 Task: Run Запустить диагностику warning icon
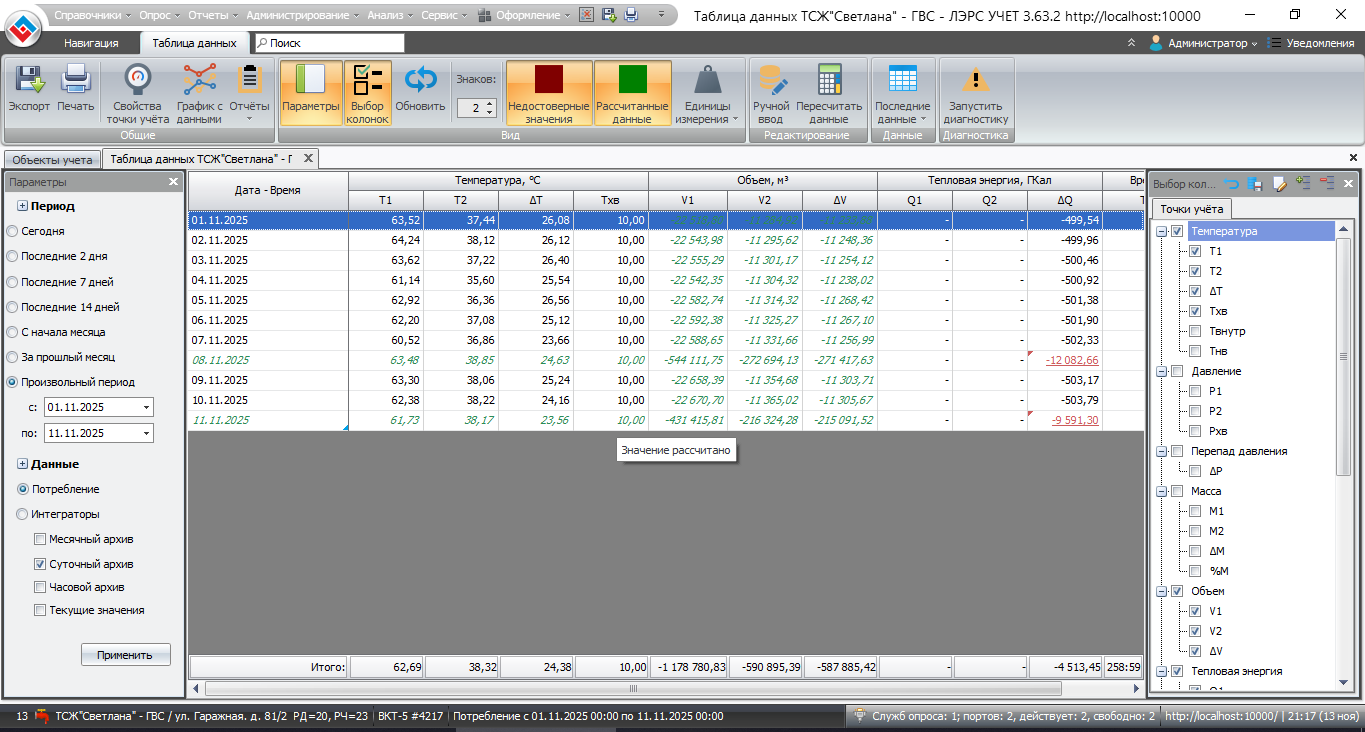click(x=975, y=82)
